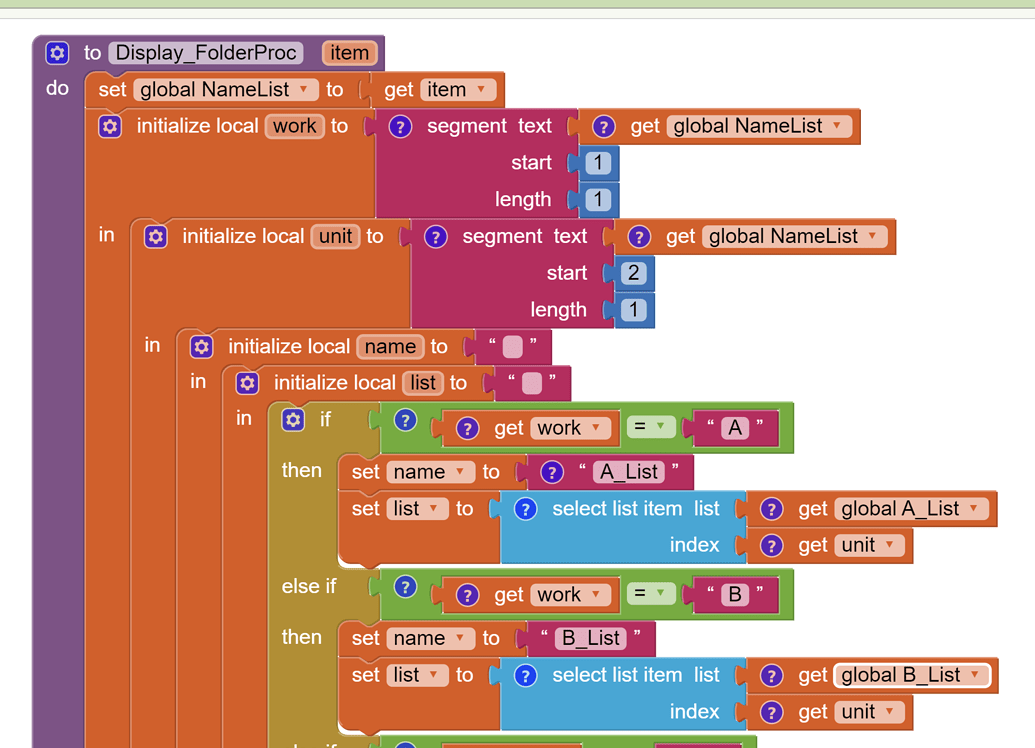
Task: Click gear icon on initialize local unit
Action: tap(156, 237)
